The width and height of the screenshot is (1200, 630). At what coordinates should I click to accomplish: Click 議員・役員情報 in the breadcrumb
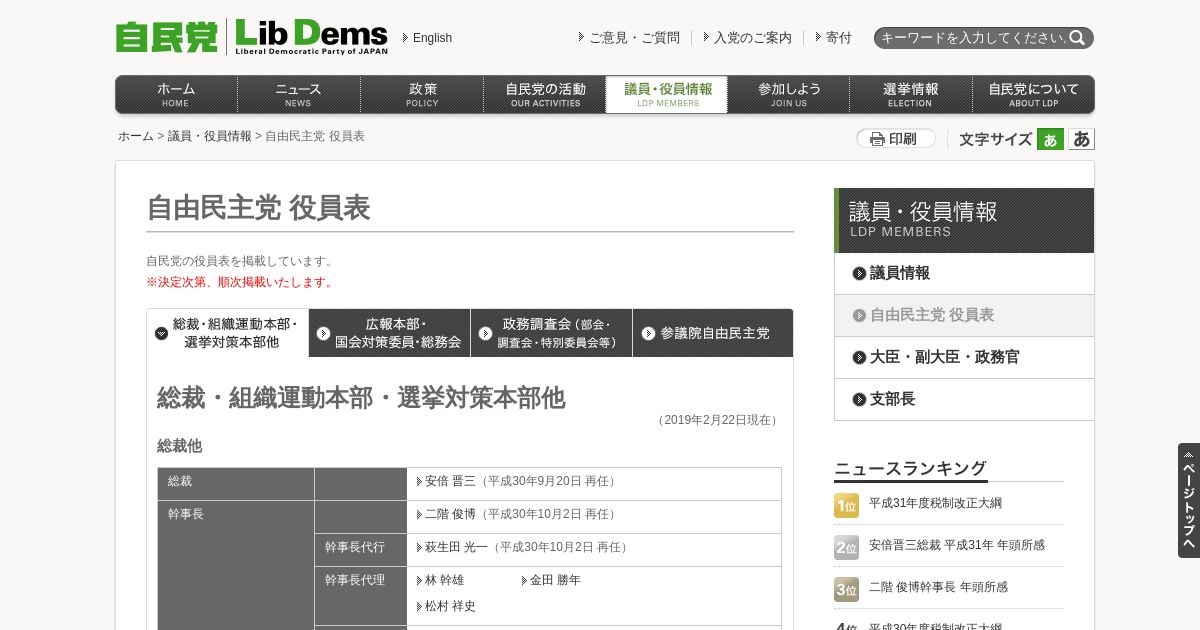(x=210, y=136)
